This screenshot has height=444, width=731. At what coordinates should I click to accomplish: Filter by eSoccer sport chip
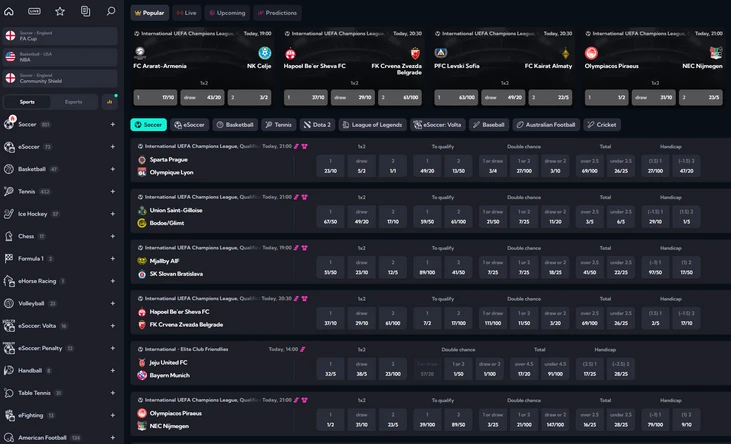click(189, 125)
